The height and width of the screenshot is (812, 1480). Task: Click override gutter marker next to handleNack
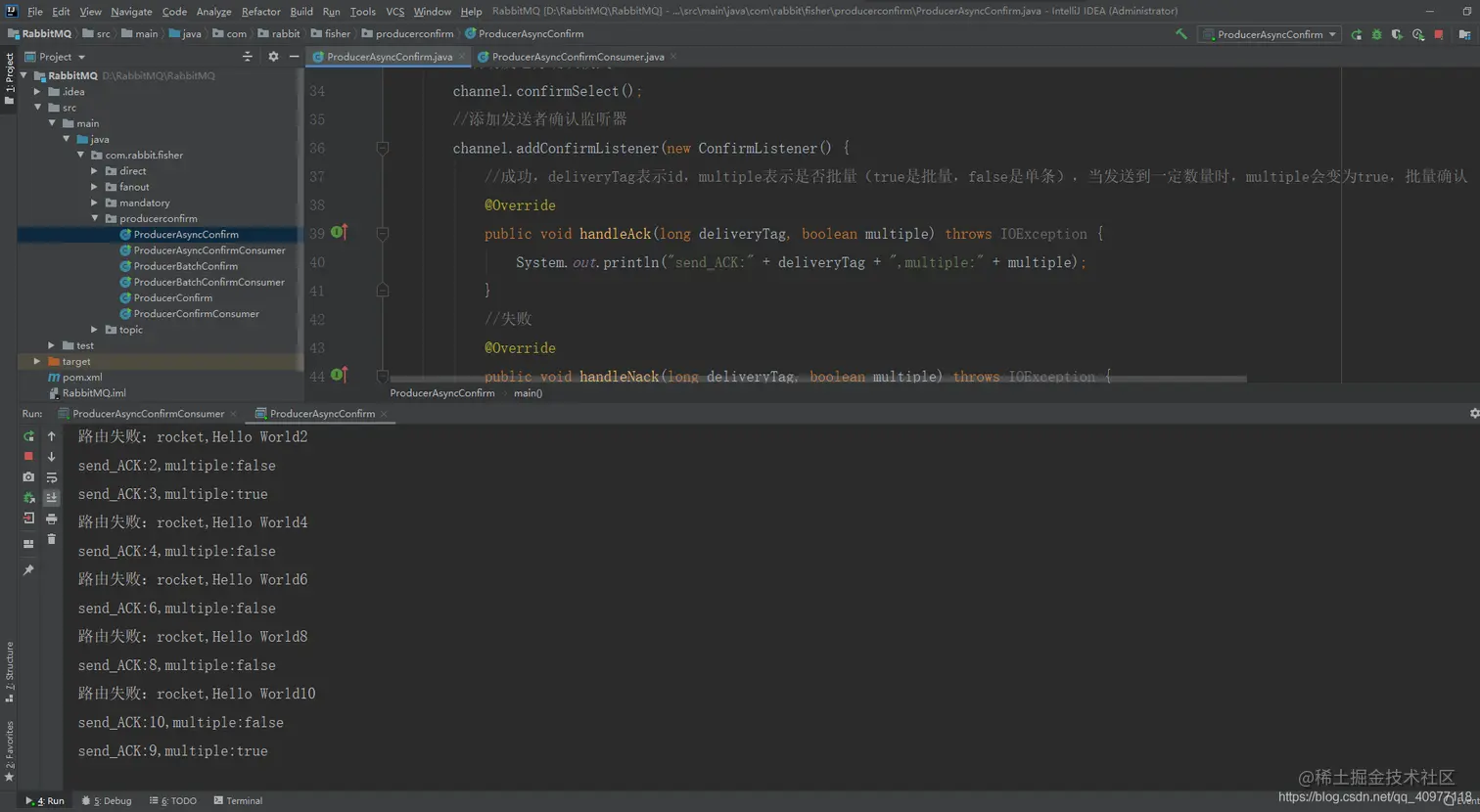[339, 375]
